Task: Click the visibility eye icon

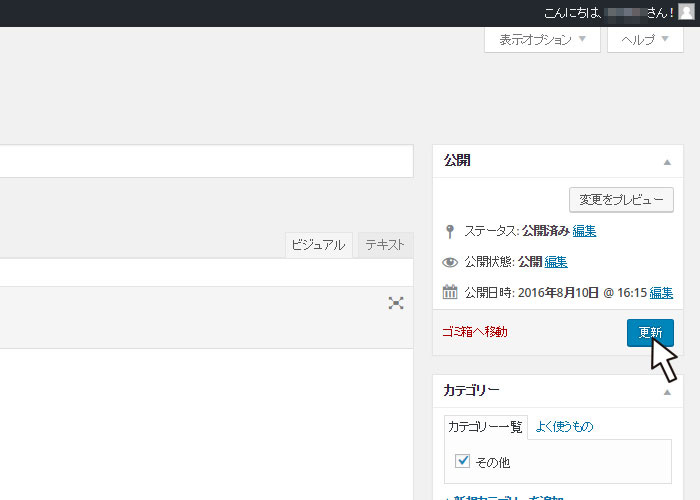Action: click(x=450, y=262)
